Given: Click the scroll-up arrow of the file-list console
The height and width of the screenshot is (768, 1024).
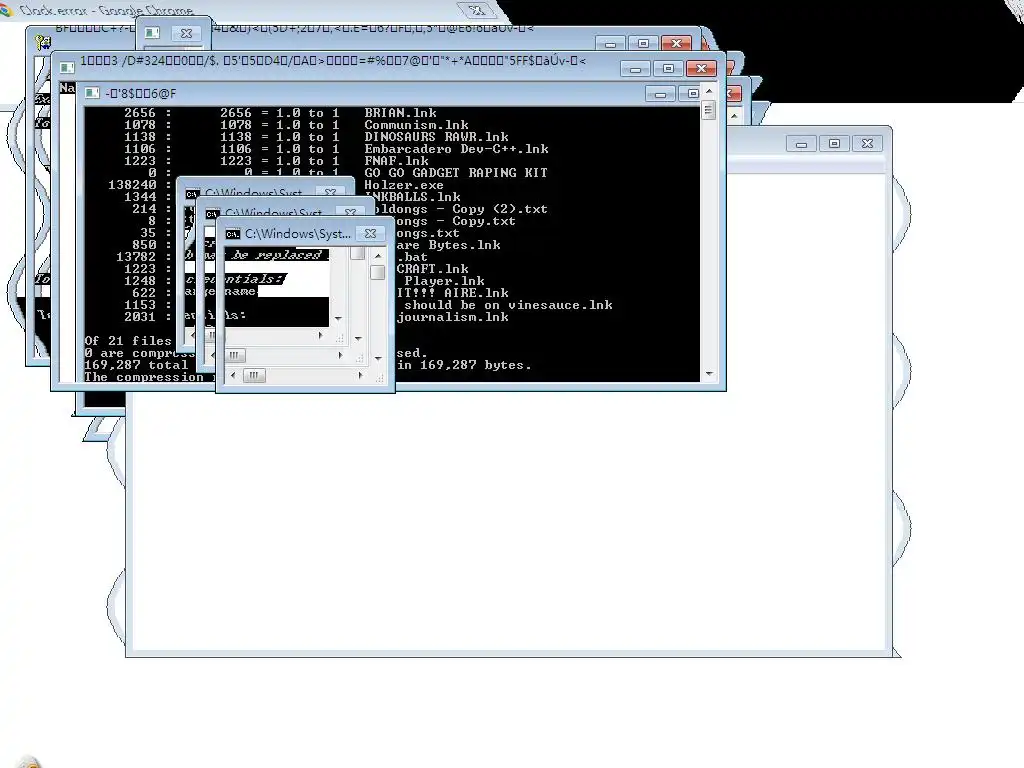Looking at the screenshot, I should coord(709,91).
